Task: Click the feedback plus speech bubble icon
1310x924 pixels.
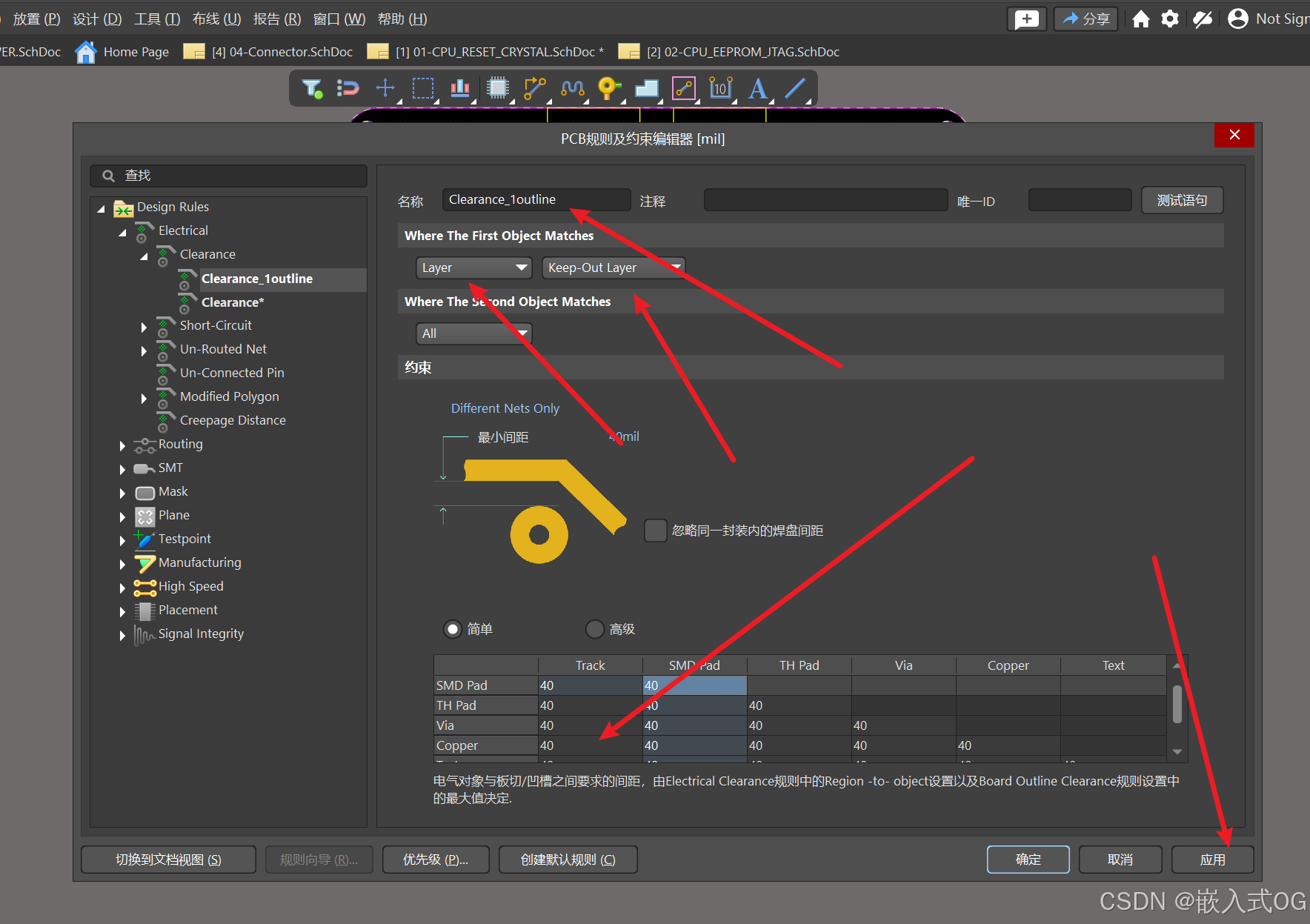Action: pos(1027,19)
